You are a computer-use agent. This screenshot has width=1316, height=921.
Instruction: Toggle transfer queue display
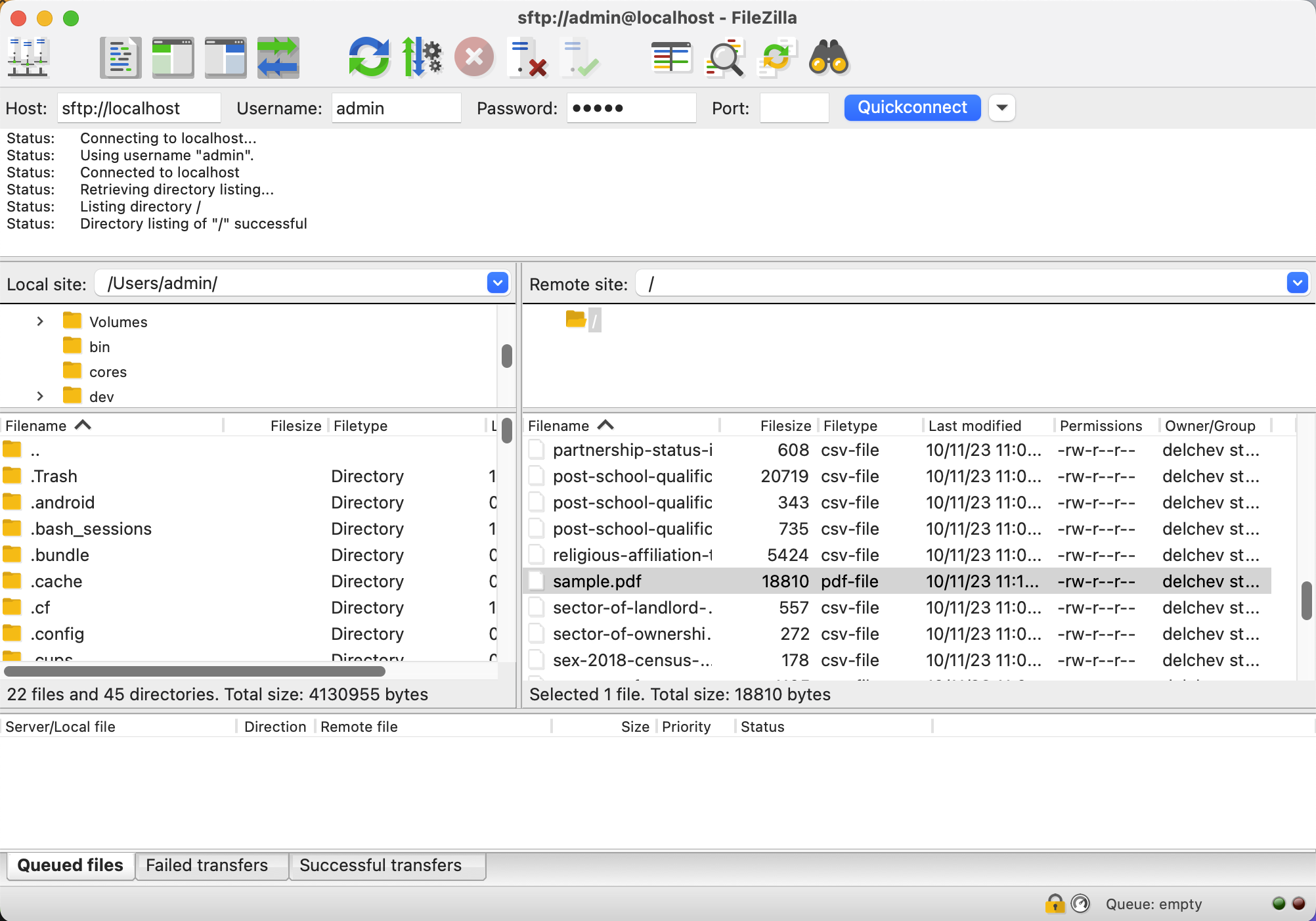(x=278, y=58)
